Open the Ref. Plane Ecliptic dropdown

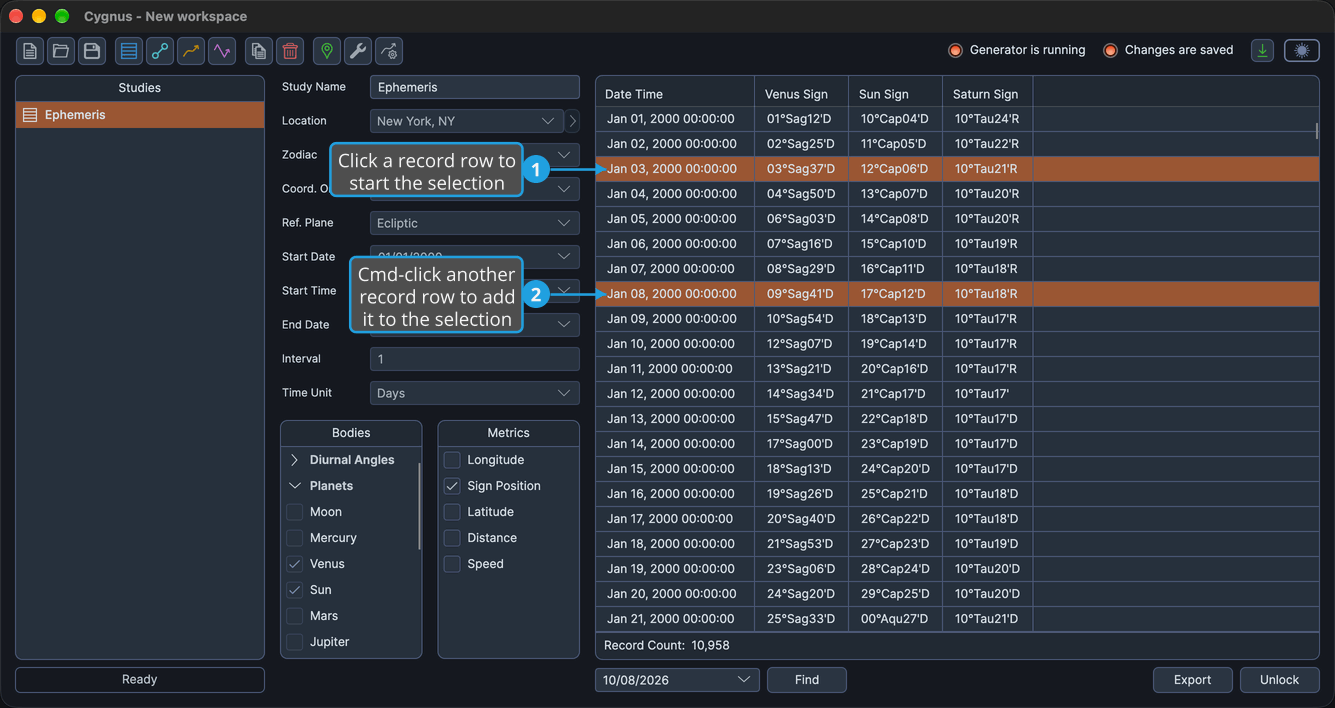[x=475, y=223]
